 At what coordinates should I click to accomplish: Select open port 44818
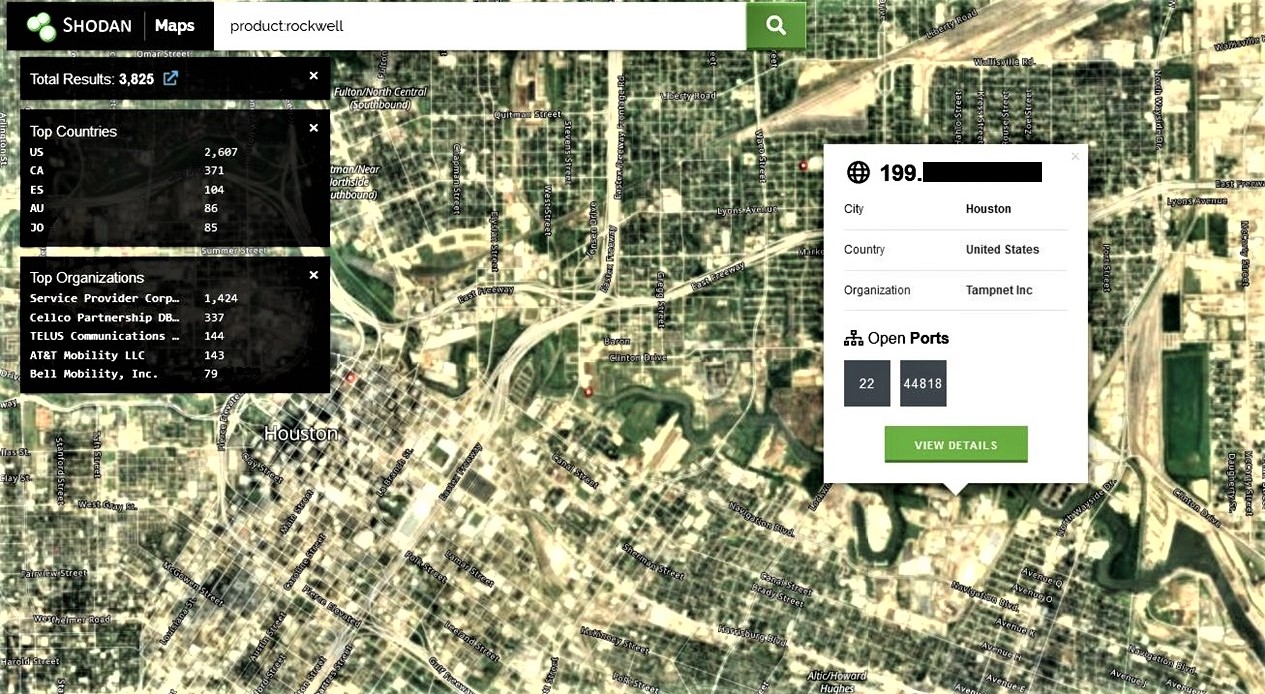[923, 383]
